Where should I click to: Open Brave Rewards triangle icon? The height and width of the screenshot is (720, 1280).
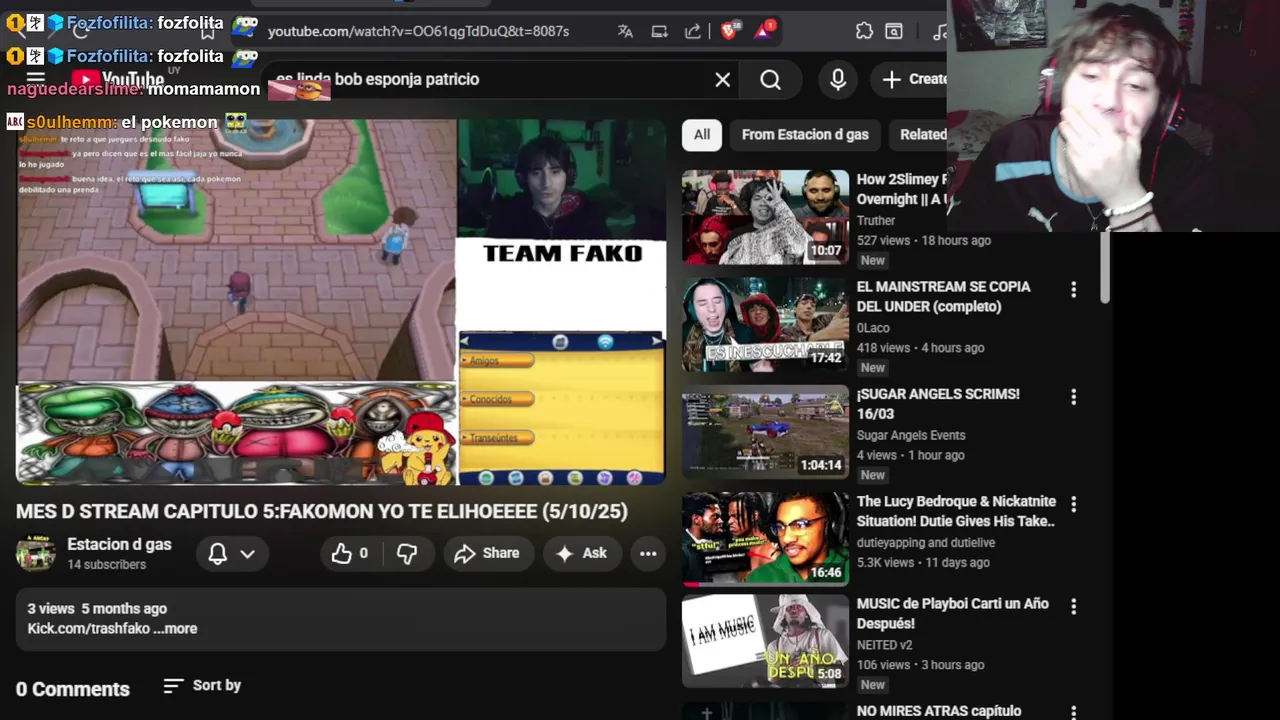(x=764, y=30)
